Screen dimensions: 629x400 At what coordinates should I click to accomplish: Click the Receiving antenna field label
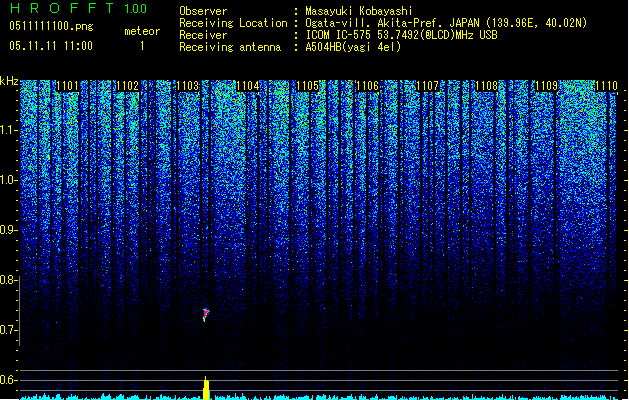tap(230, 47)
